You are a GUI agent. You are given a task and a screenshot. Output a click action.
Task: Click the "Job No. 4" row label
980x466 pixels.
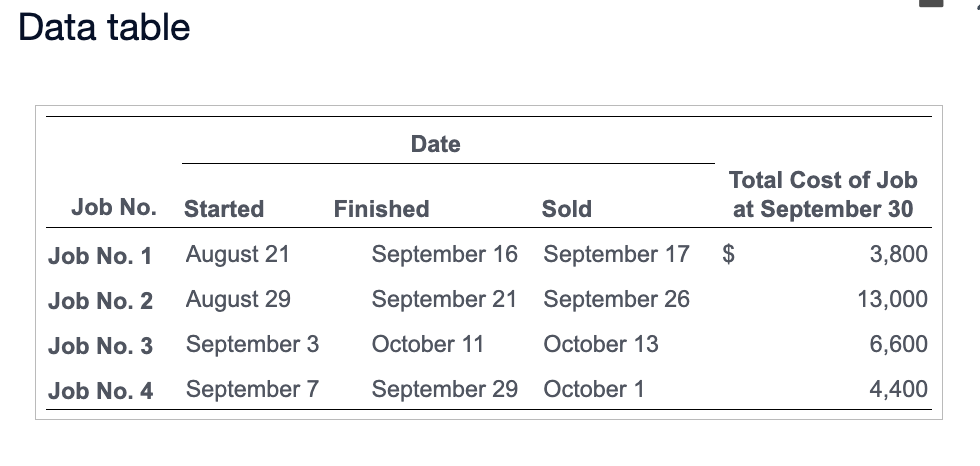pyautogui.click(x=100, y=390)
